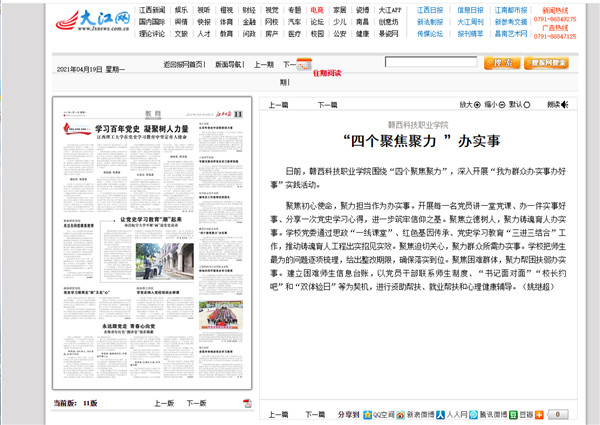Open 房产 nav link
The height and width of the screenshot is (425, 600).
click(271, 34)
